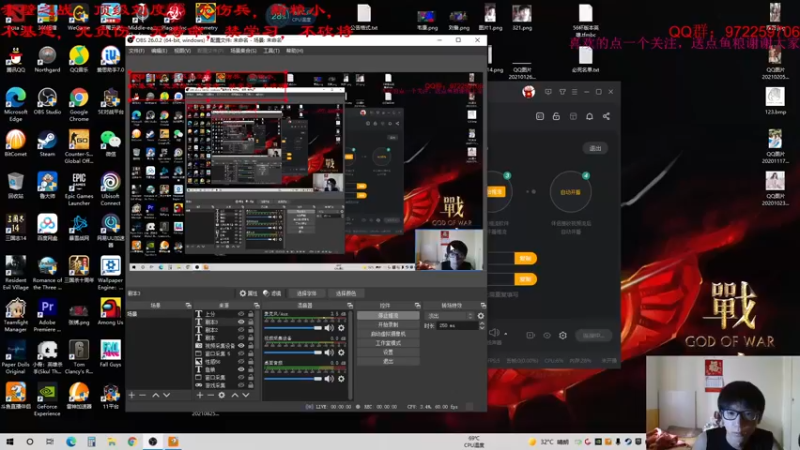Open Chrome from the Windows taskbar
Image resolution: width=800 pixels, height=450 pixels.
coord(132,441)
